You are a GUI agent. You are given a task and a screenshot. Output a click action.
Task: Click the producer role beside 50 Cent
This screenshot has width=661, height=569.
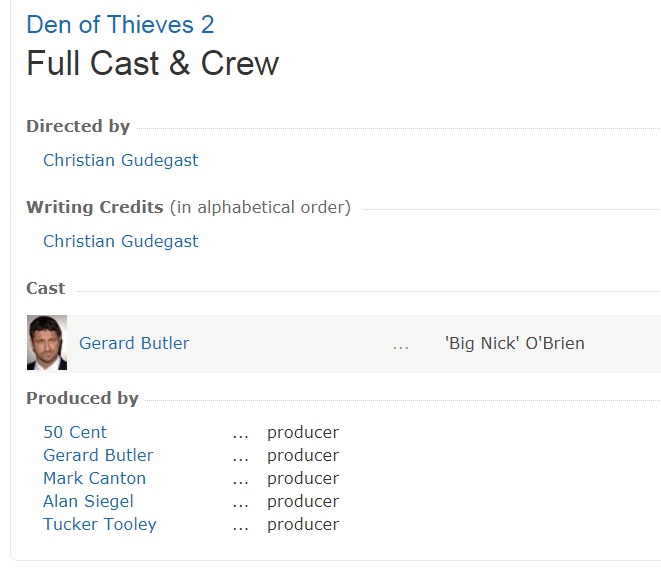coord(303,432)
